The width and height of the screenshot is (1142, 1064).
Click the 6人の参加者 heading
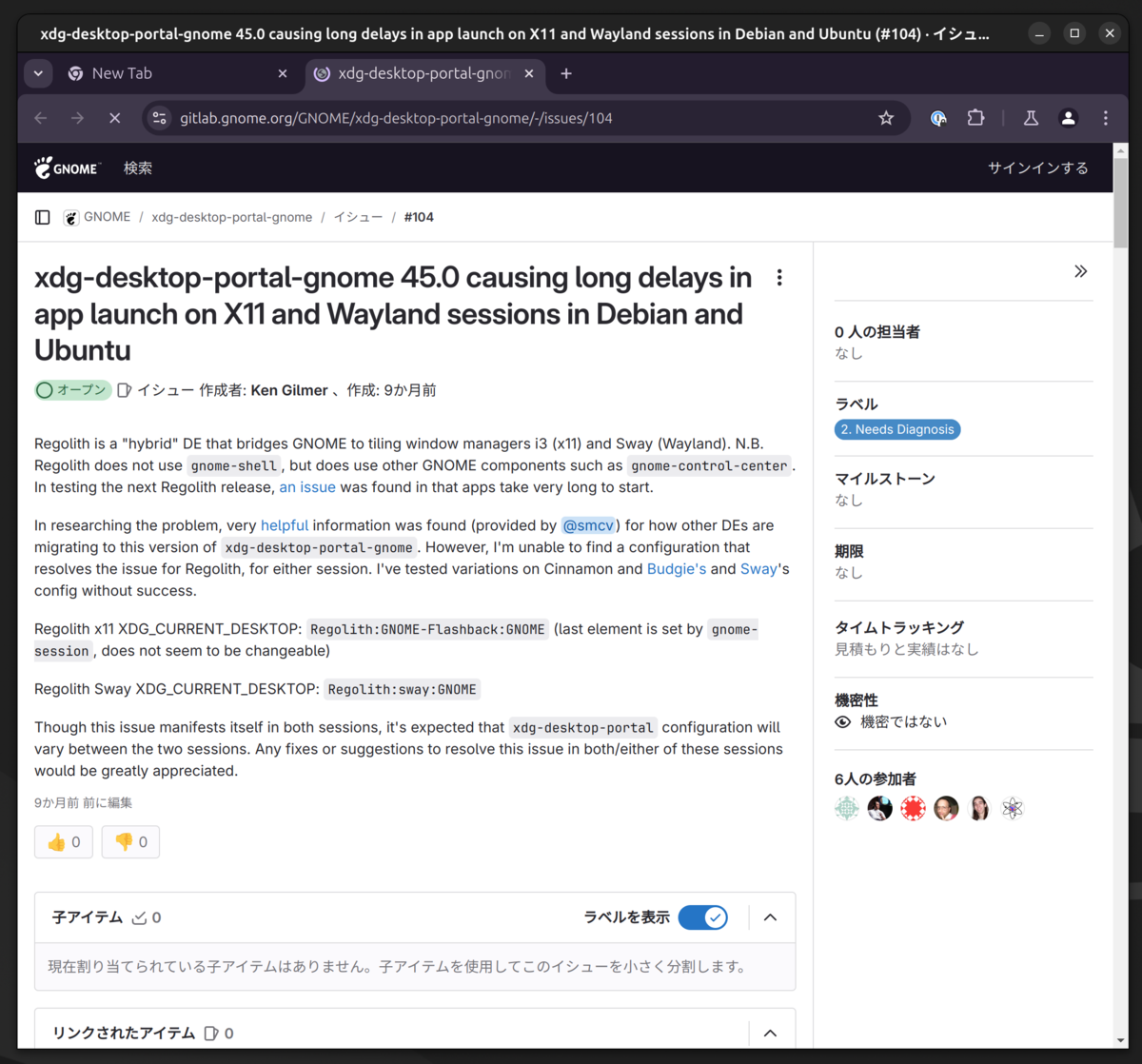[x=876, y=778]
